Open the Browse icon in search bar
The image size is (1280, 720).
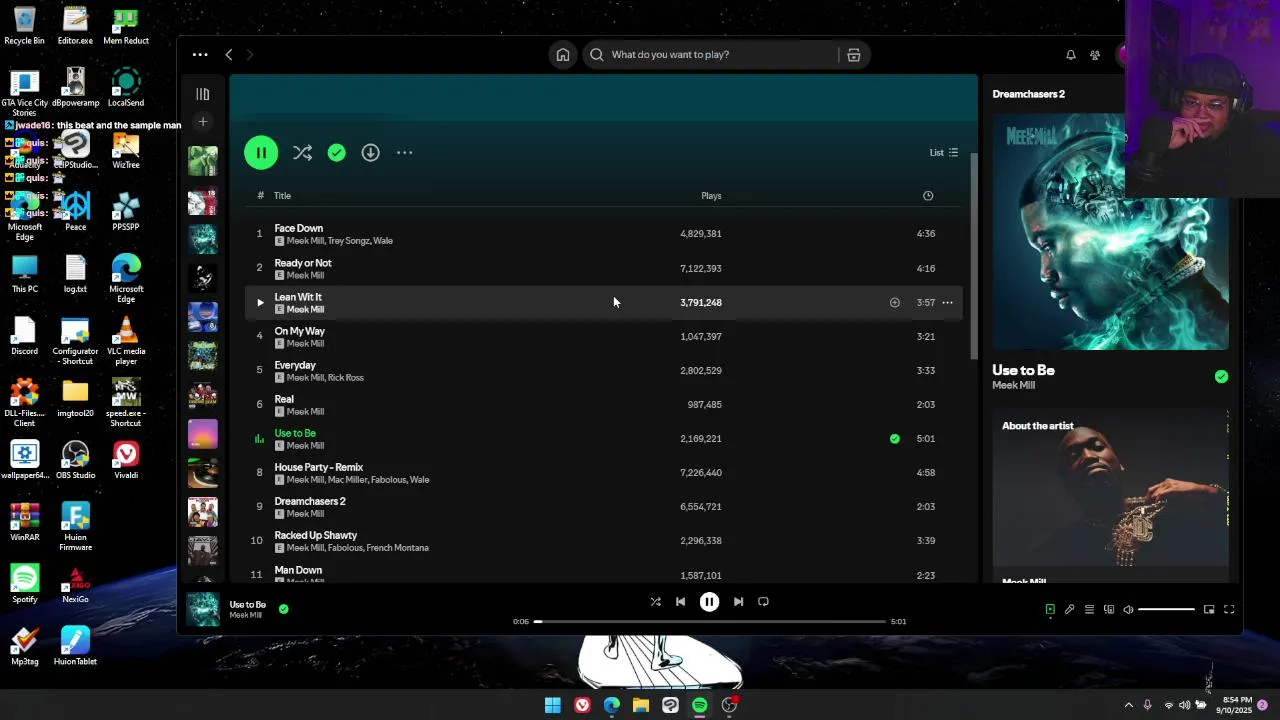click(x=853, y=55)
